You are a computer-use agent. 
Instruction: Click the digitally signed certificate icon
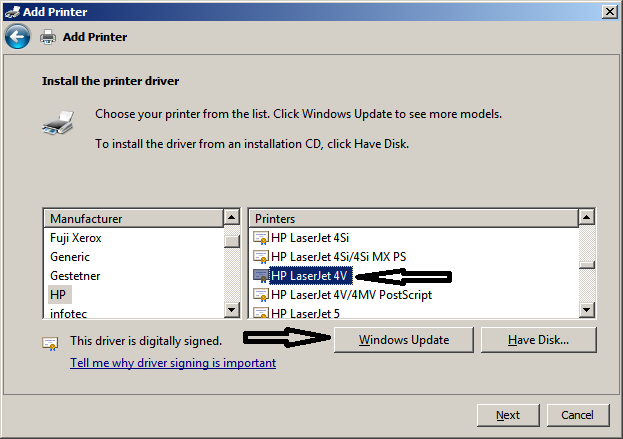tap(50, 344)
